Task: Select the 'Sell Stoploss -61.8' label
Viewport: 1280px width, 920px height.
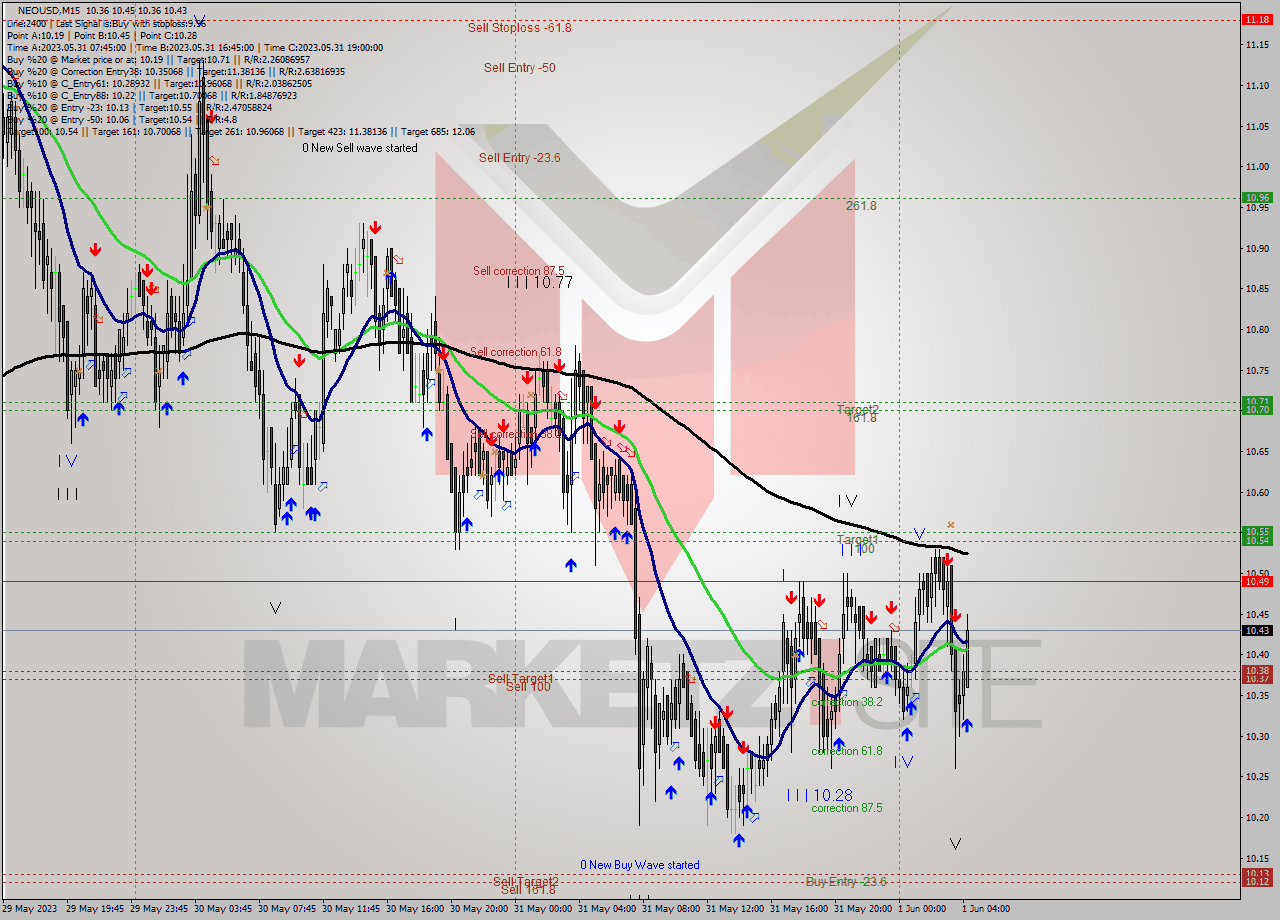Action: 520,28
